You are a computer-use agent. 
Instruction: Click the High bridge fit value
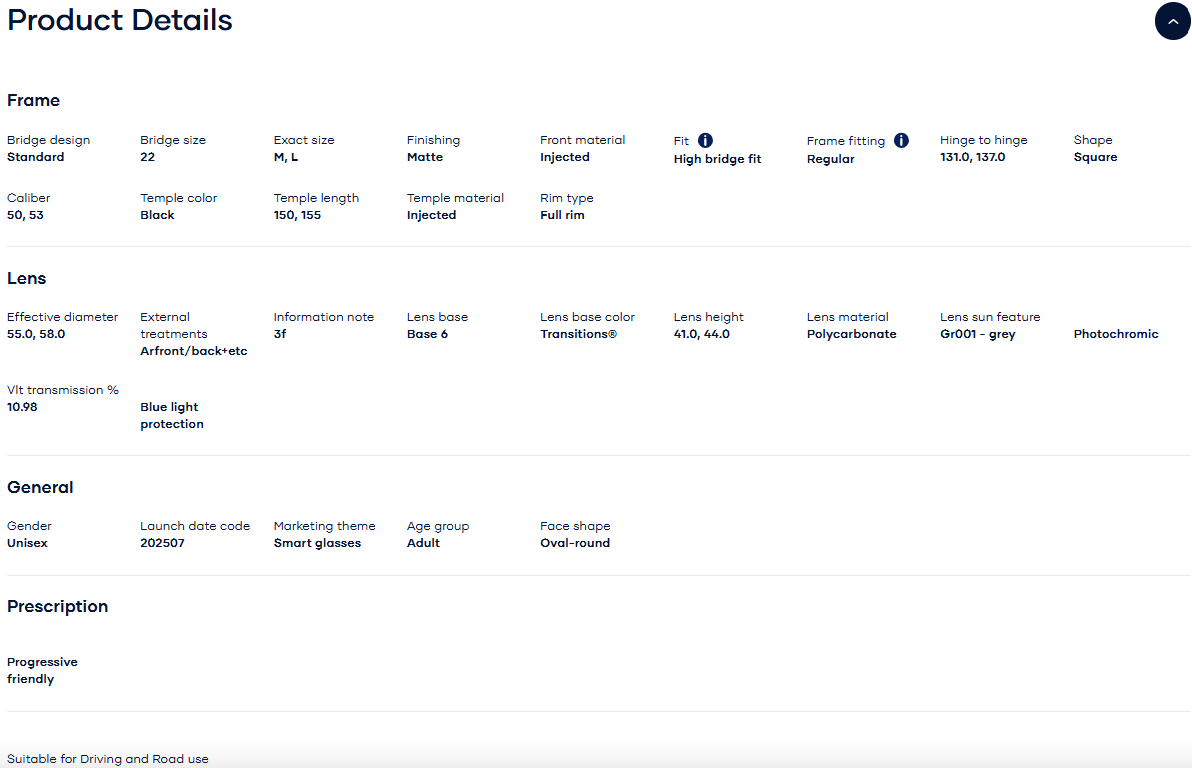(717, 159)
